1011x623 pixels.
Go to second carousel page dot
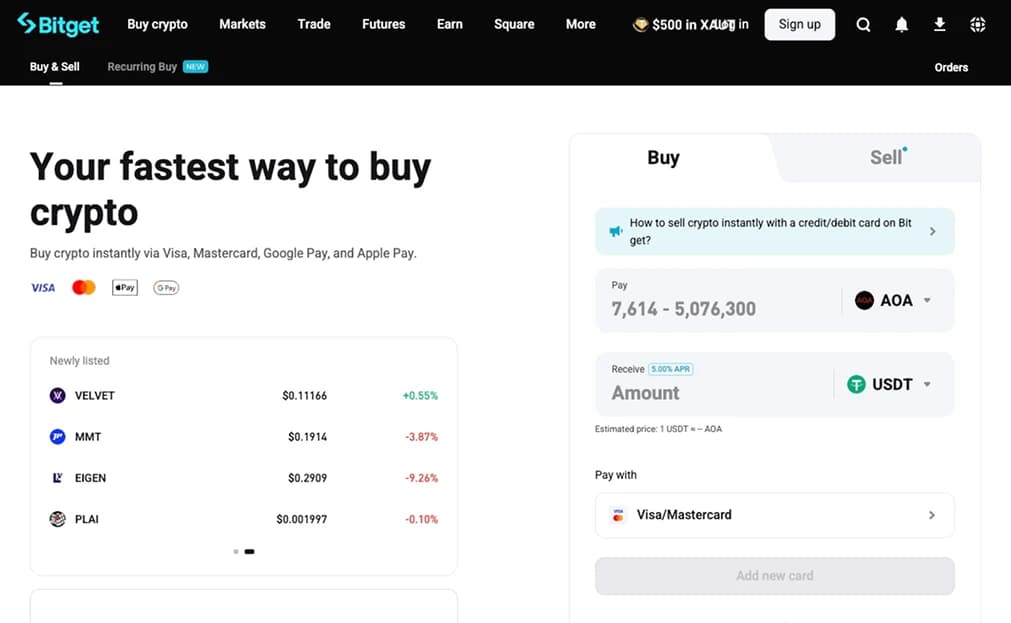click(250, 551)
